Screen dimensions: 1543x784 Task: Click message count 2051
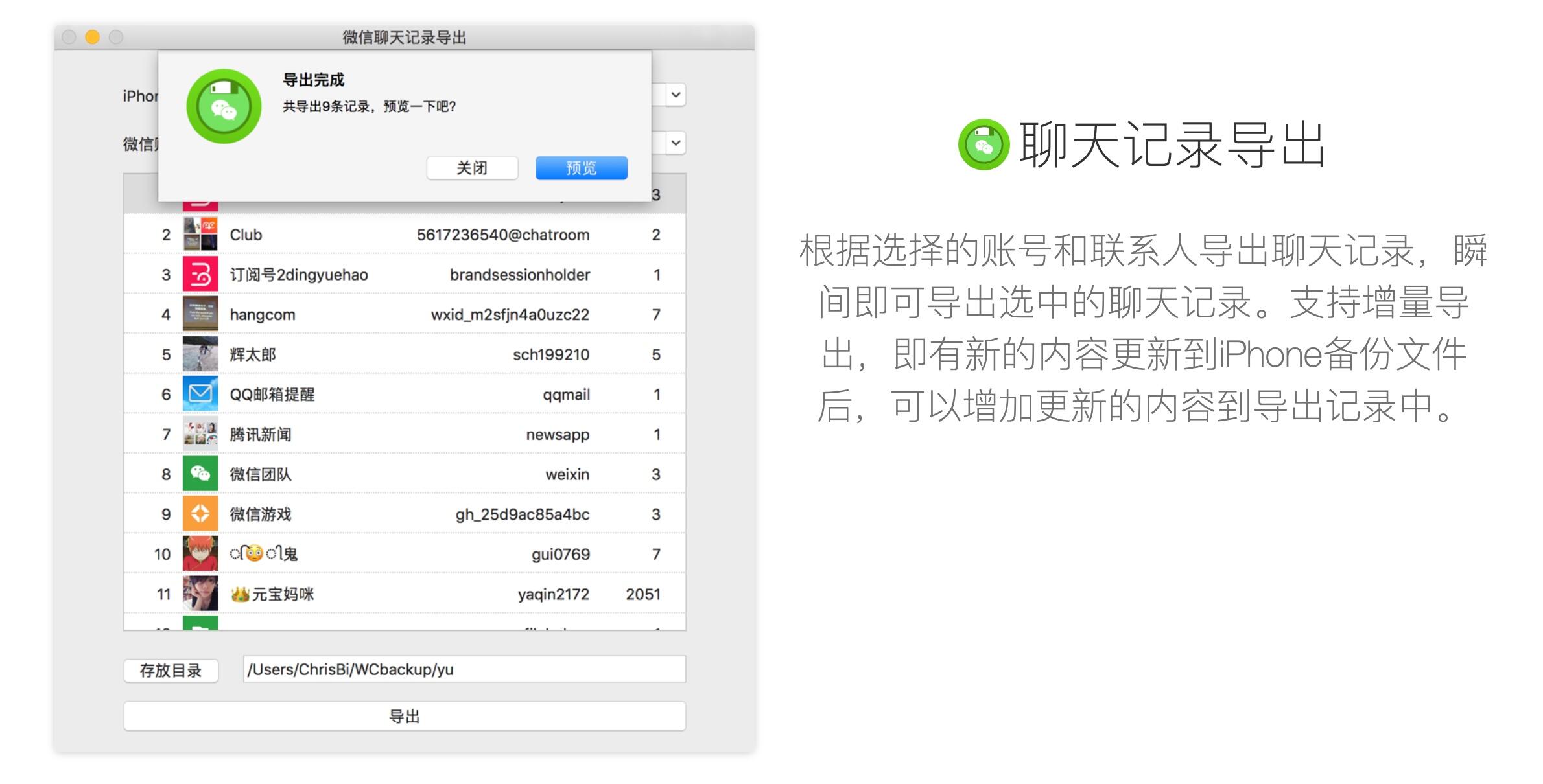click(x=643, y=594)
